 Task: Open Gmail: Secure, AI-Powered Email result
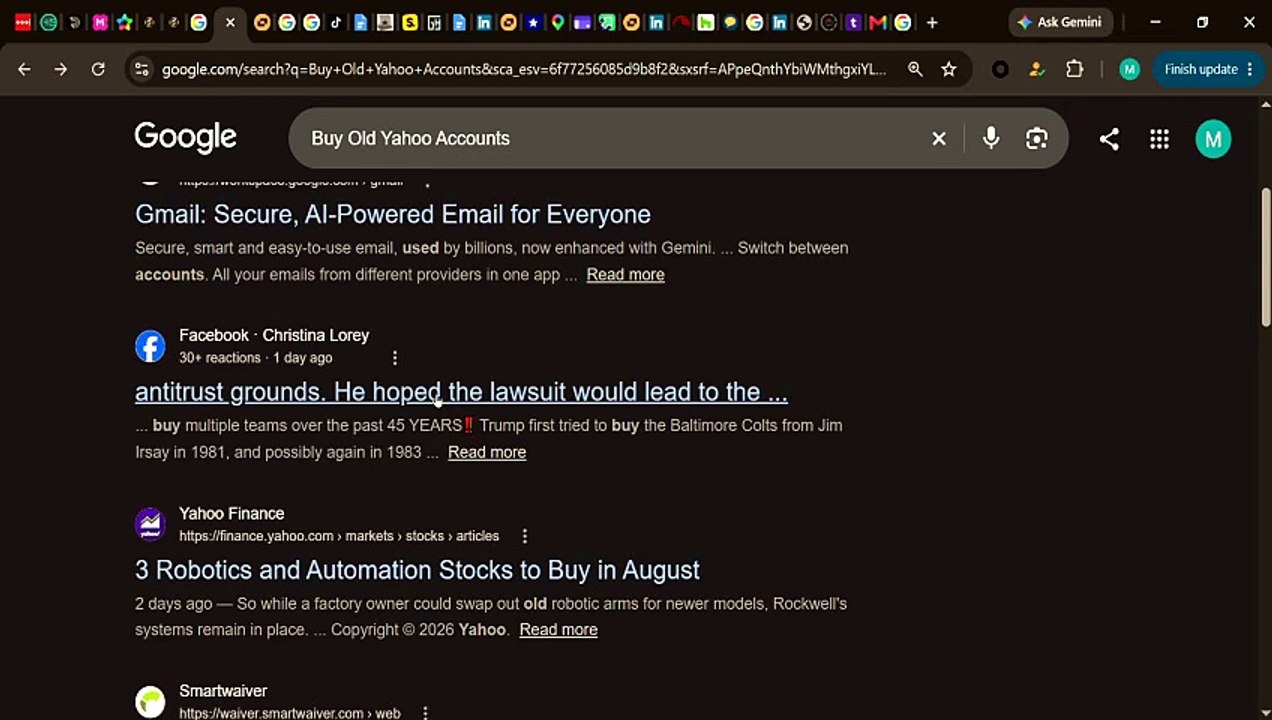coord(393,214)
